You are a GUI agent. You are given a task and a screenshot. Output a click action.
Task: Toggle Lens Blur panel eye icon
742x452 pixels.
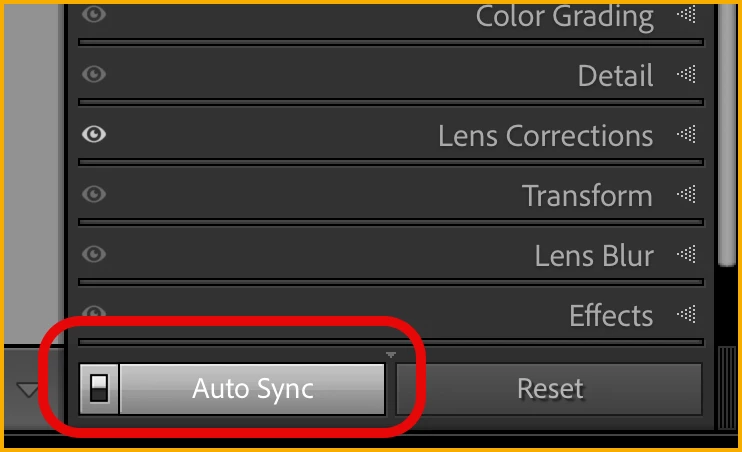point(94,254)
